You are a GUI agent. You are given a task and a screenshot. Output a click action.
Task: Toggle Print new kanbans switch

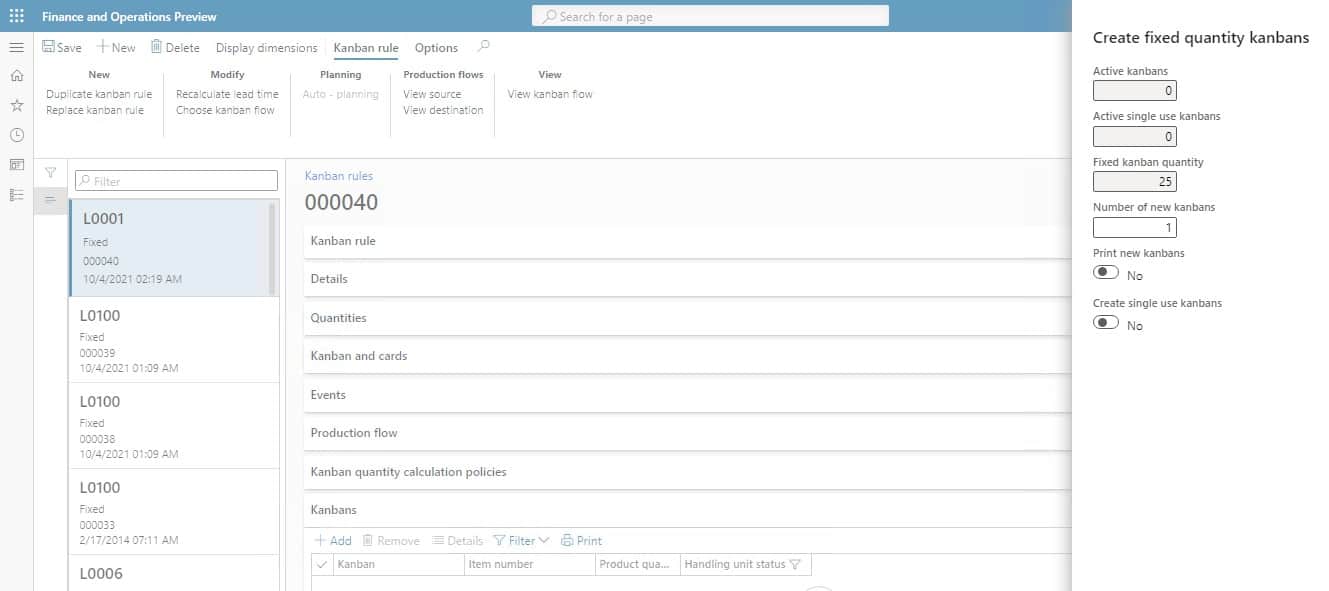1106,272
